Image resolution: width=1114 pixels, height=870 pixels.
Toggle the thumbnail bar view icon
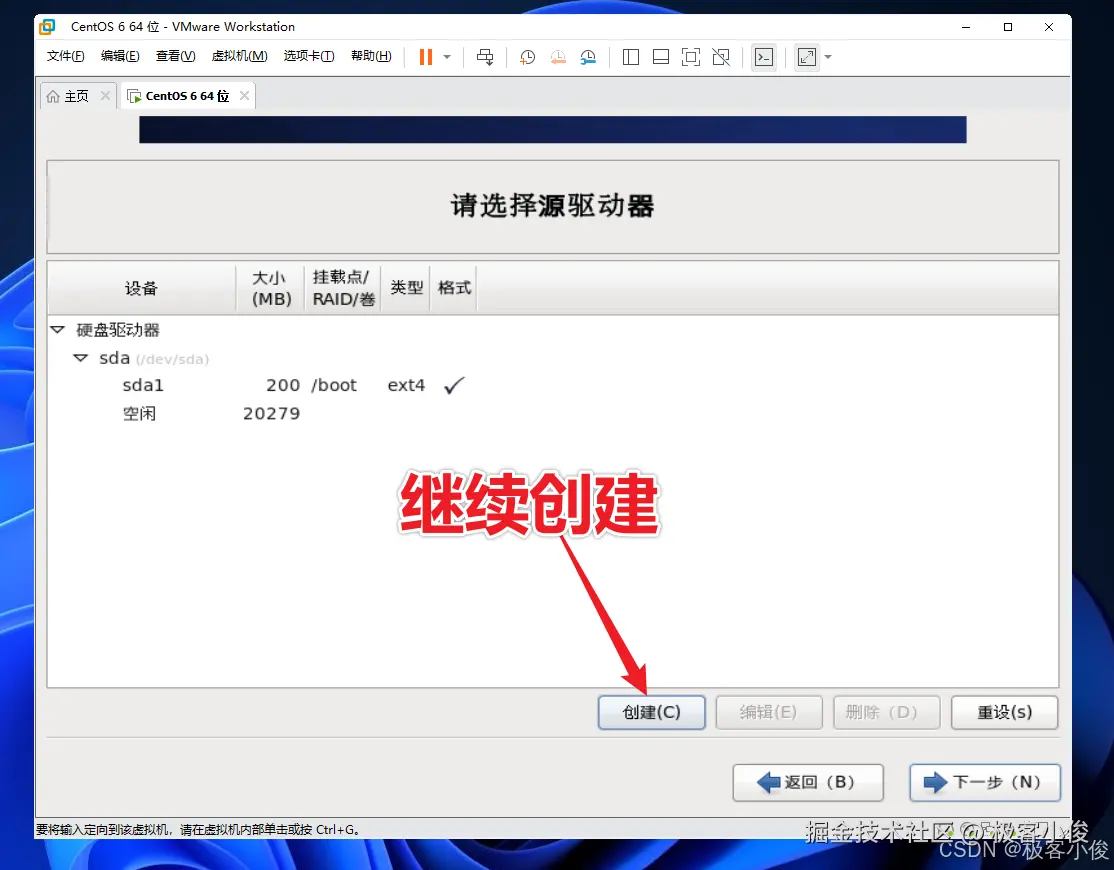(x=661, y=57)
